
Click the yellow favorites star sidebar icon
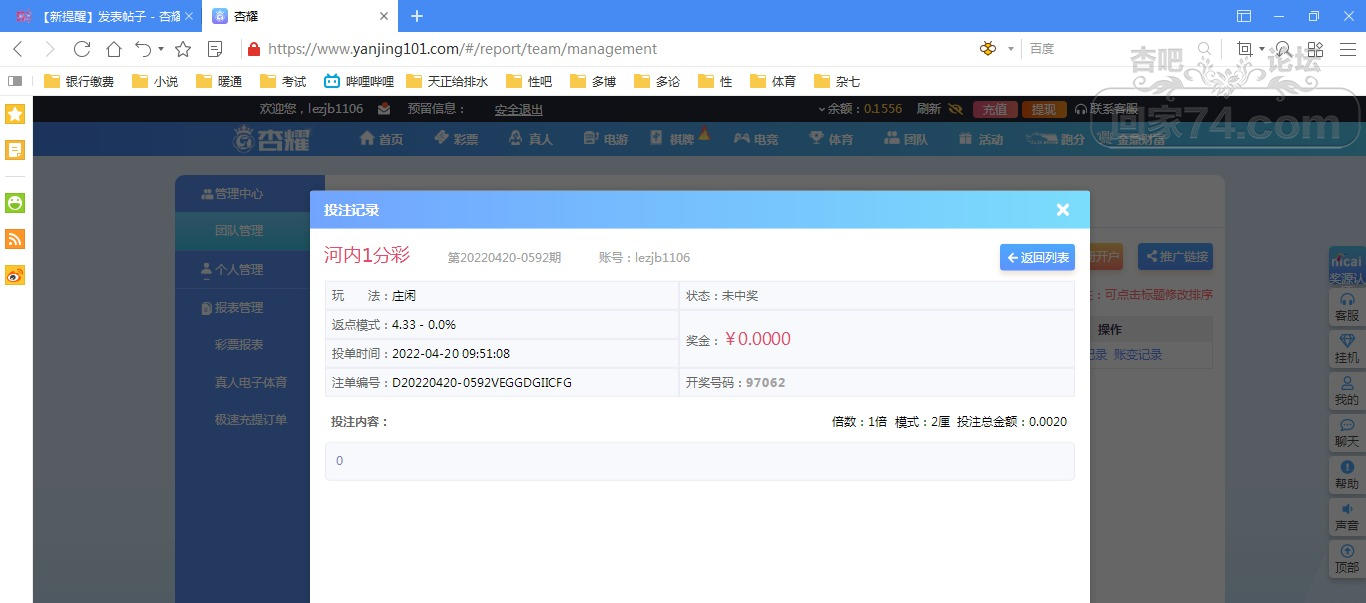coord(15,114)
